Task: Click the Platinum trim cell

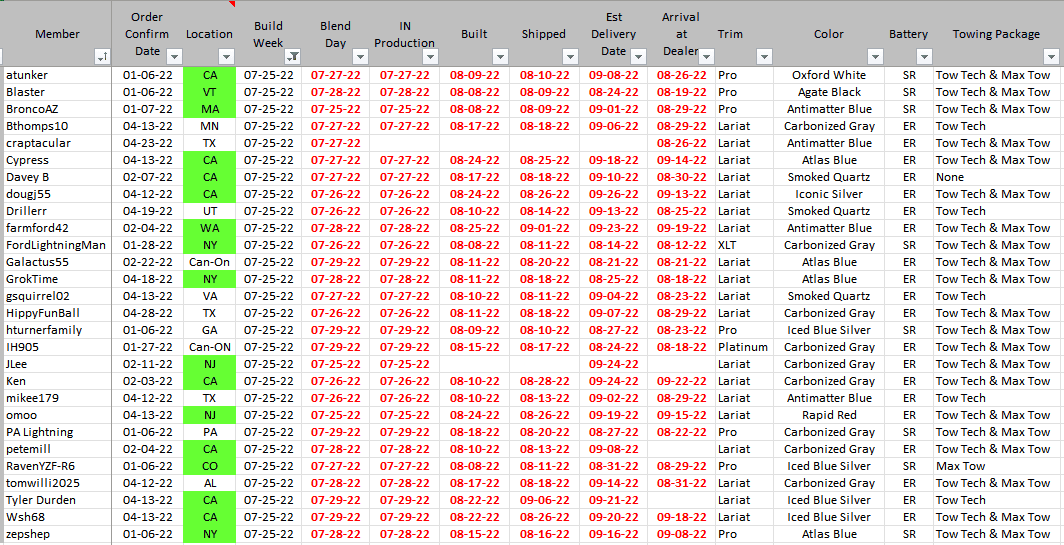Action: click(x=742, y=348)
